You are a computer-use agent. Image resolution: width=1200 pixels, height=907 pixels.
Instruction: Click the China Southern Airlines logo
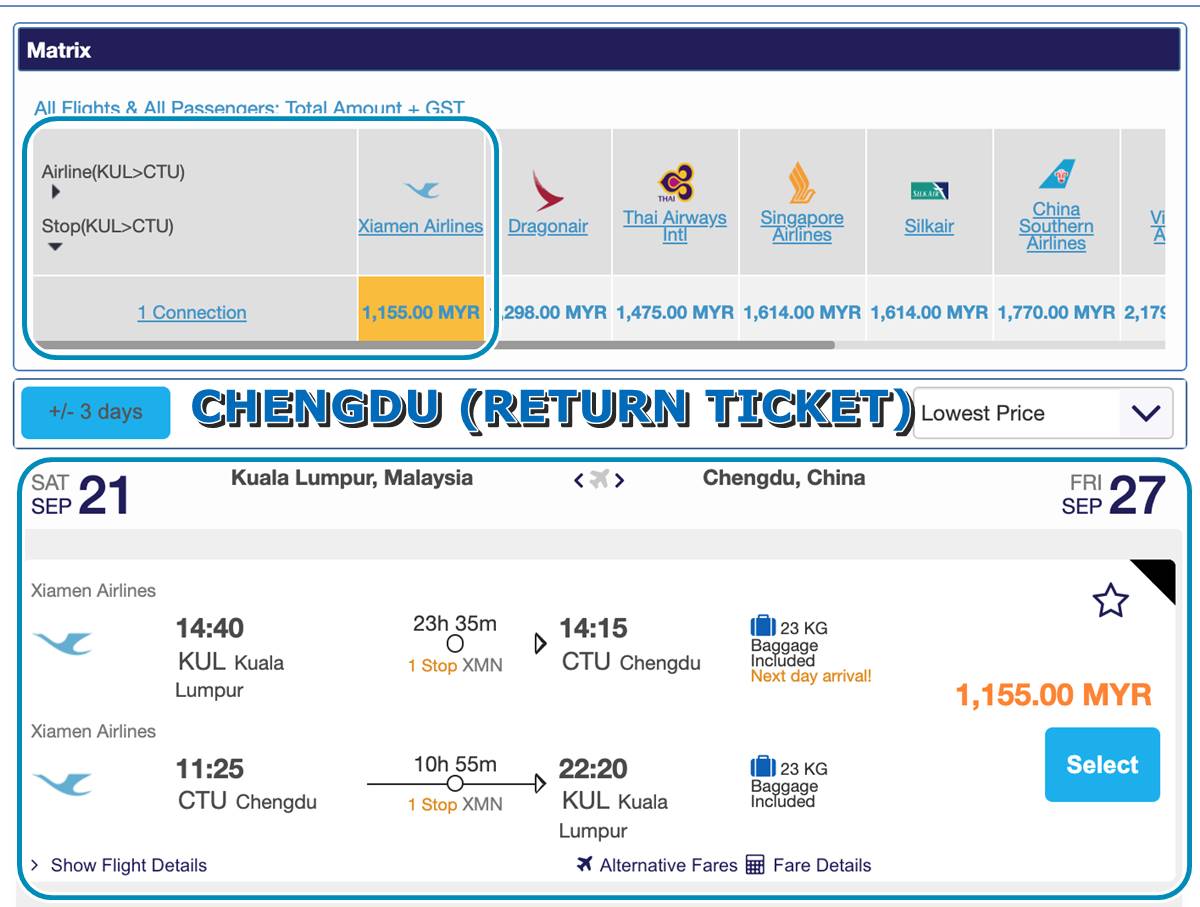coord(1056,175)
